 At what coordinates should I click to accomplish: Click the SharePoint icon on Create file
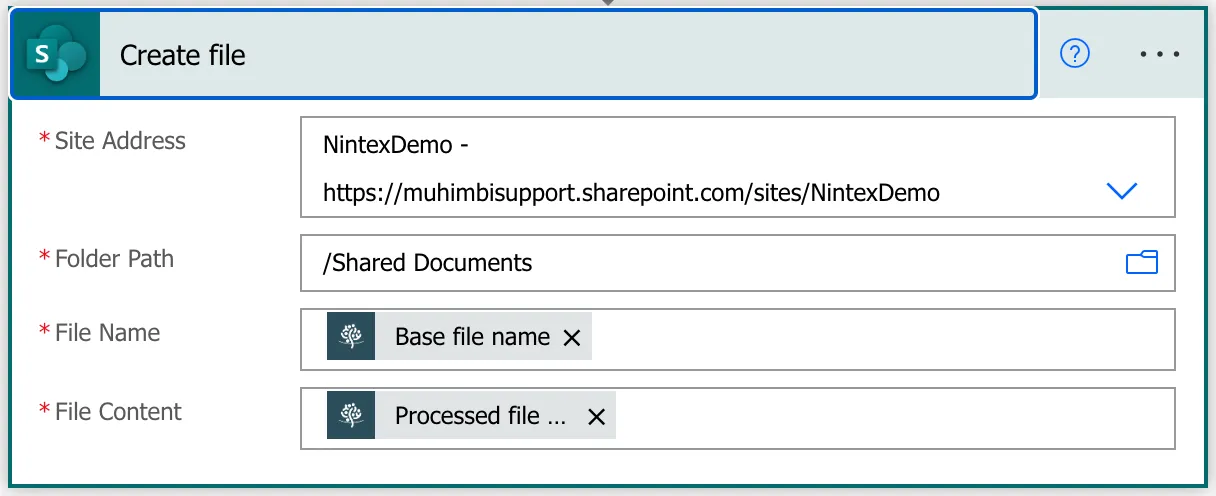click(x=55, y=55)
